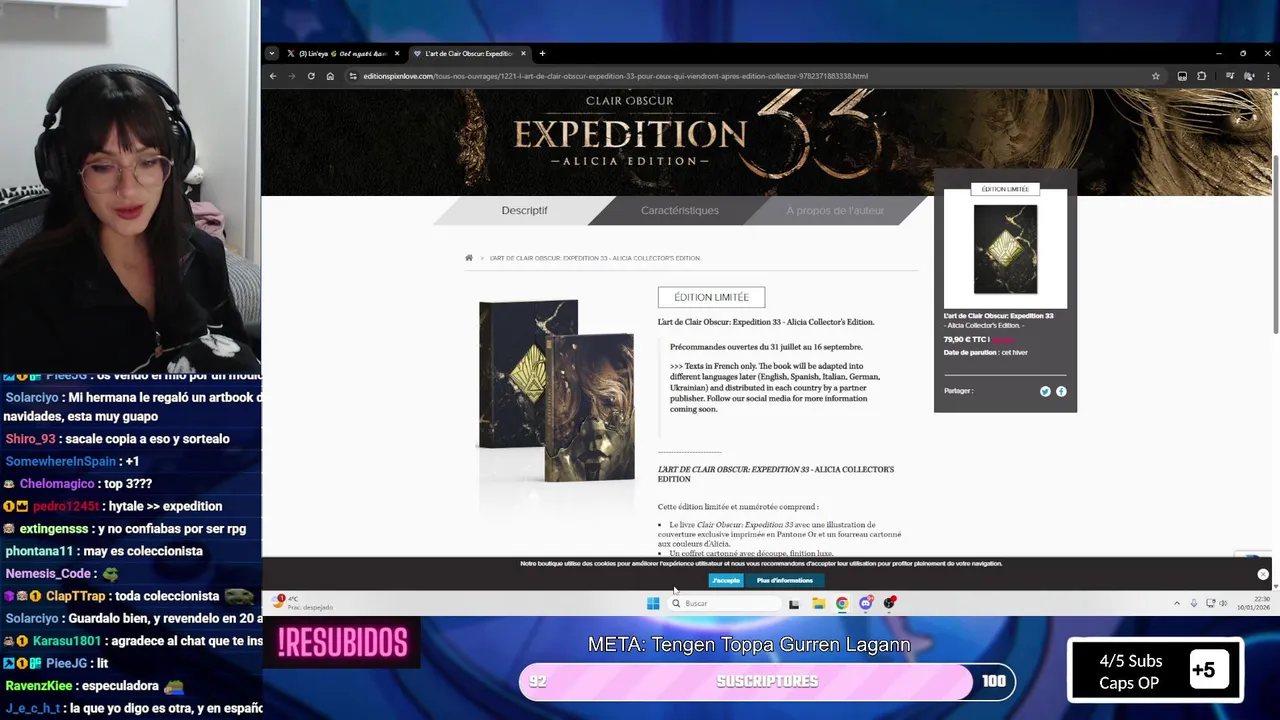Go back to the previous browser page
Viewport: 1280px width, 720px height.
(x=272, y=76)
